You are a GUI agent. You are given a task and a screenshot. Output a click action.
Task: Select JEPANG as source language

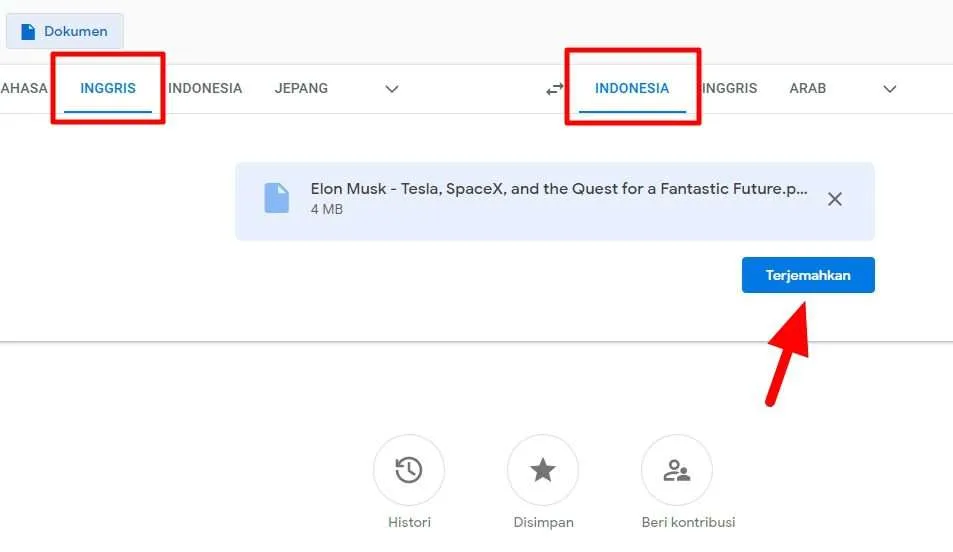[301, 88]
